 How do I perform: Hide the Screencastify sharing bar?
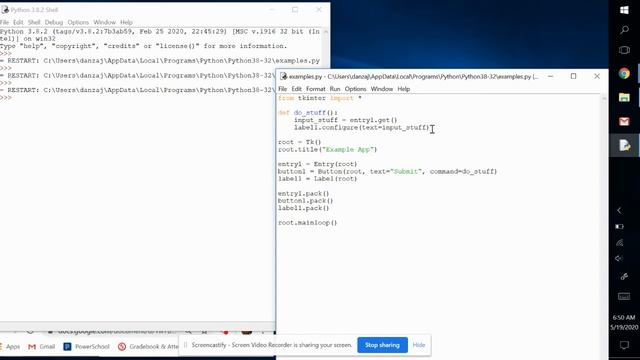(x=419, y=345)
